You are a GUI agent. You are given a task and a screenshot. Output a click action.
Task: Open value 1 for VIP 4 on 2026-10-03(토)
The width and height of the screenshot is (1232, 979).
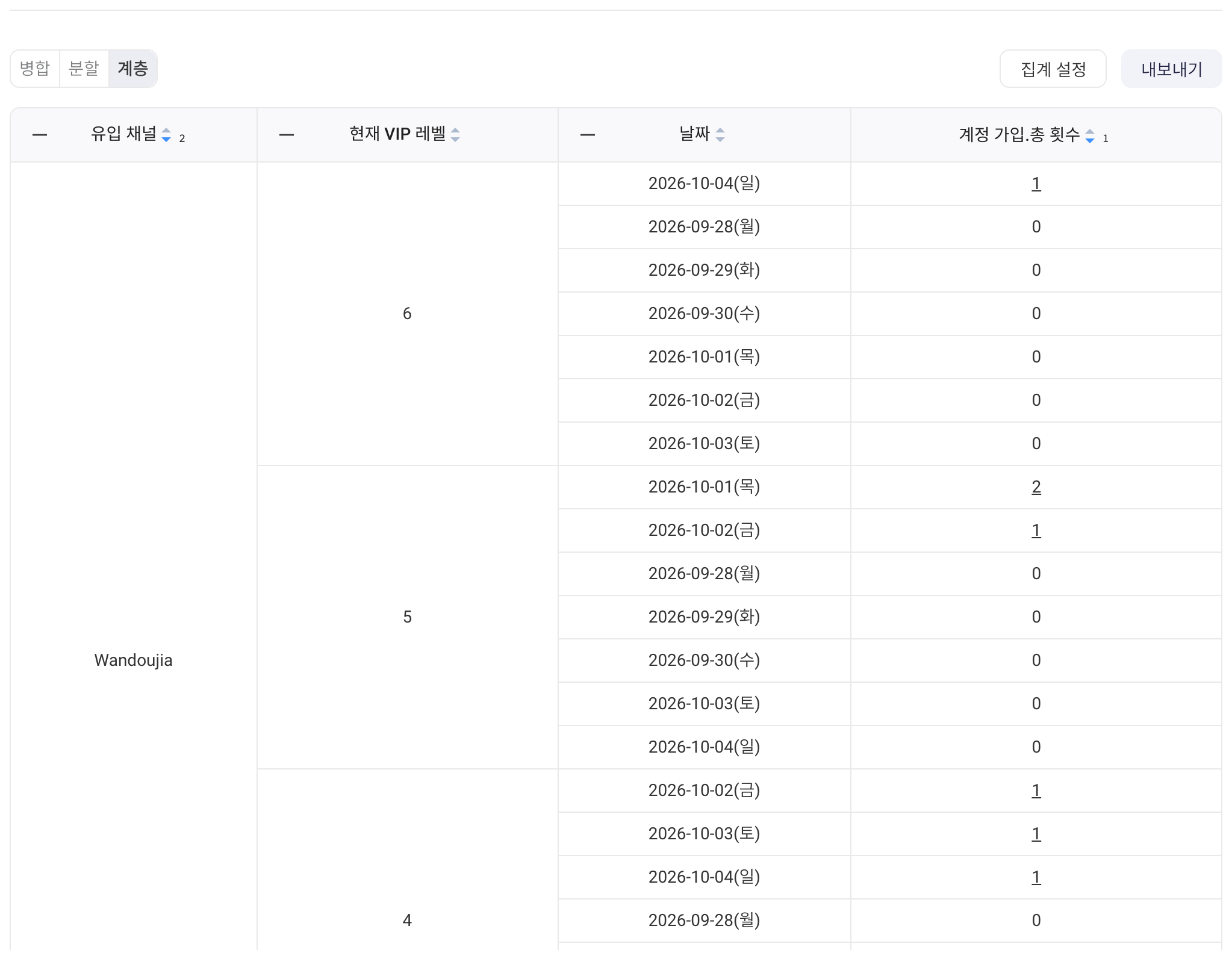[1036, 834]
